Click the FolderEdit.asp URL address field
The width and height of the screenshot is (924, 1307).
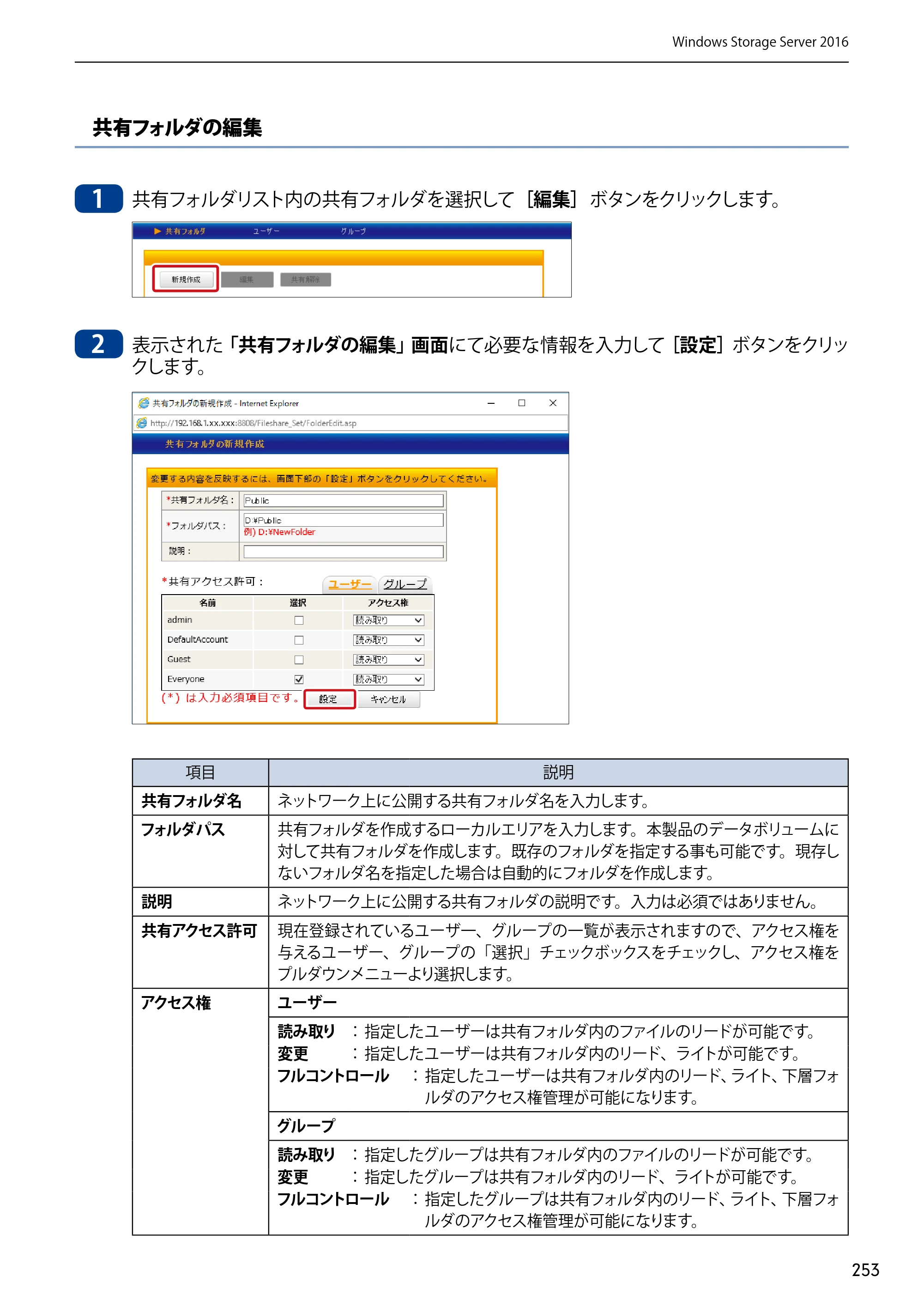coord(351,423)
